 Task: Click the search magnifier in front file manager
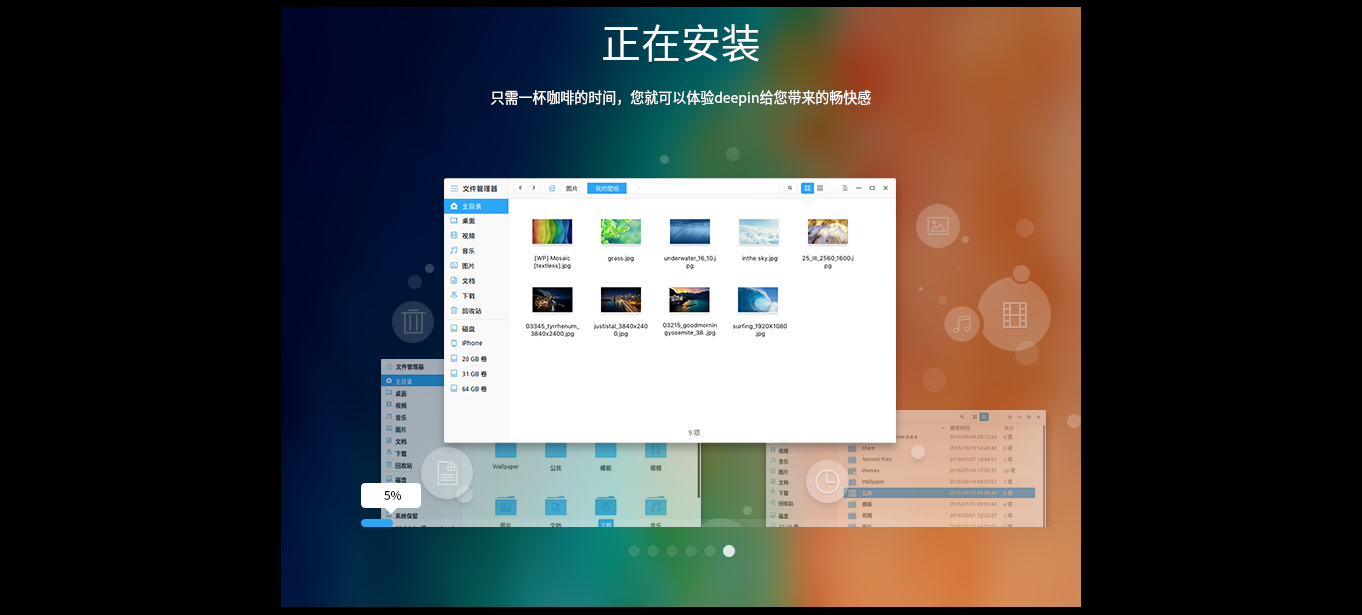(789, 188)
